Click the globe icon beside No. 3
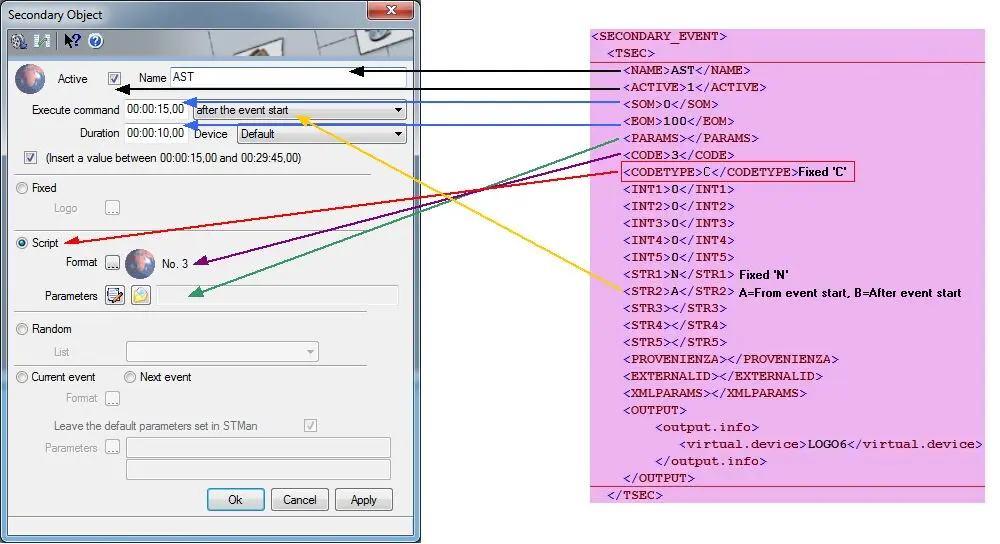The image size is (1000, 544). point(141,263)
